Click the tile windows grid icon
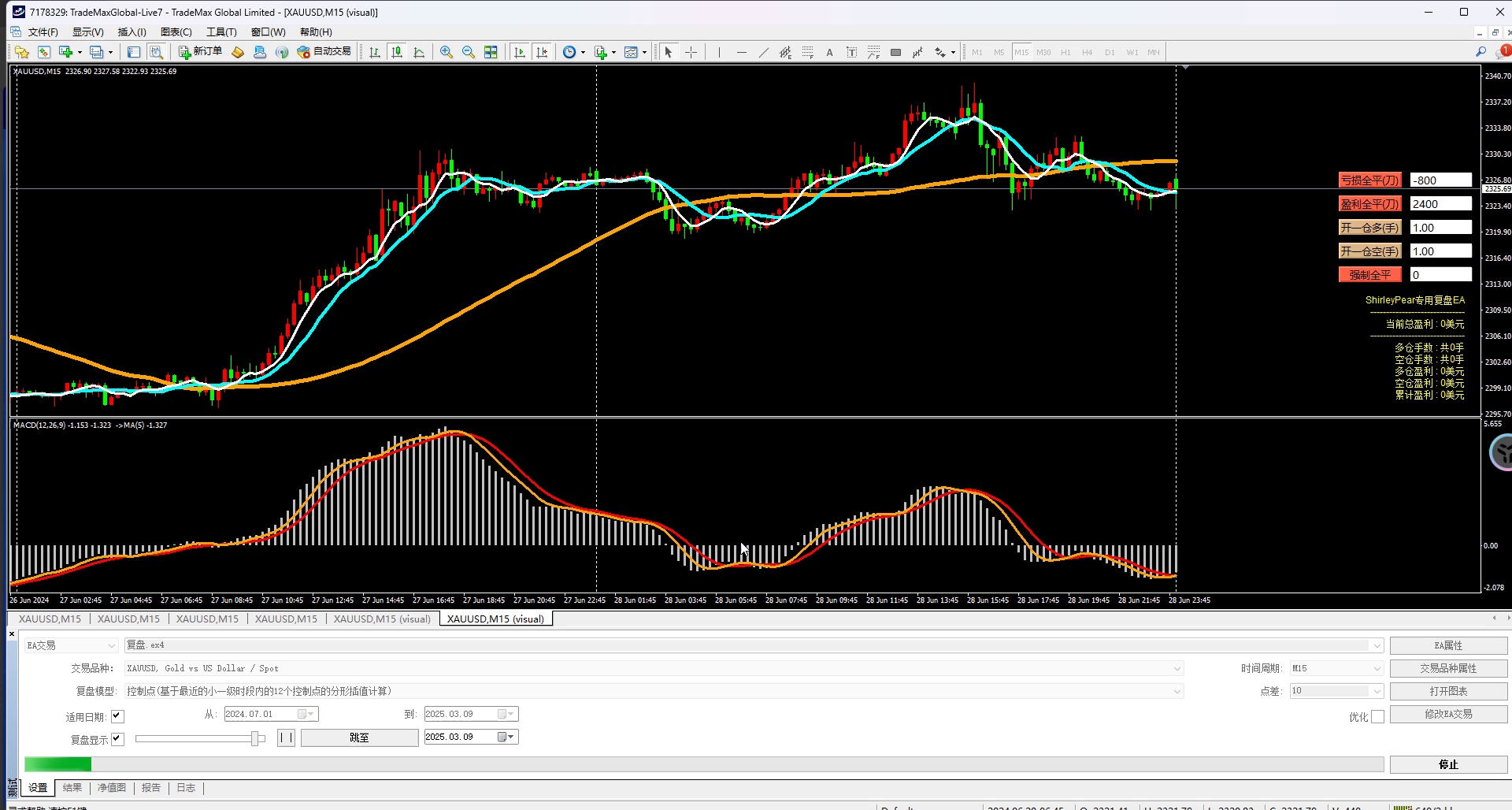1512x810 pixels. pyautogui.click(x=491, y=52)
